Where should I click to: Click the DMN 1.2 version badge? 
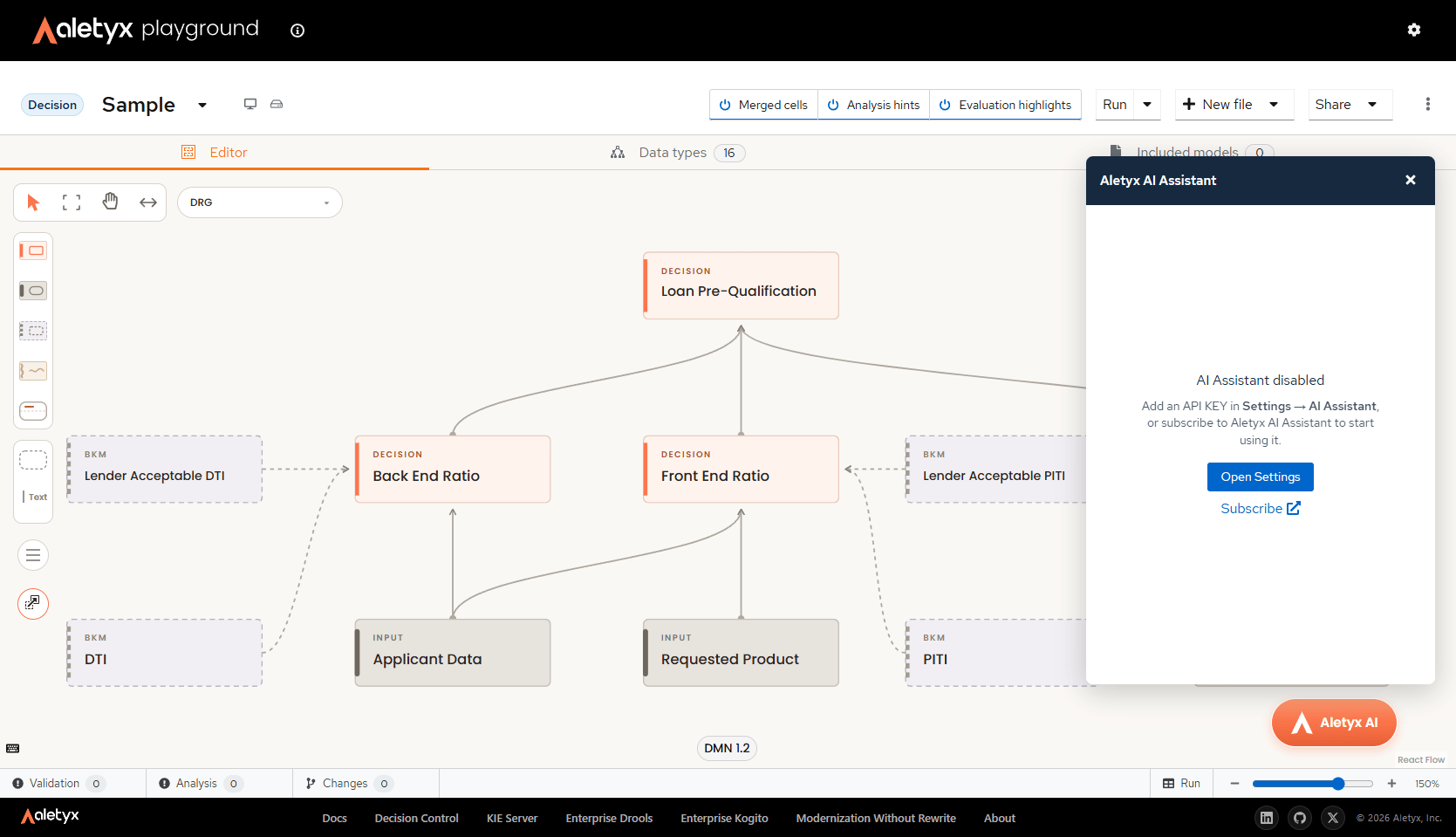coord(727,748)
